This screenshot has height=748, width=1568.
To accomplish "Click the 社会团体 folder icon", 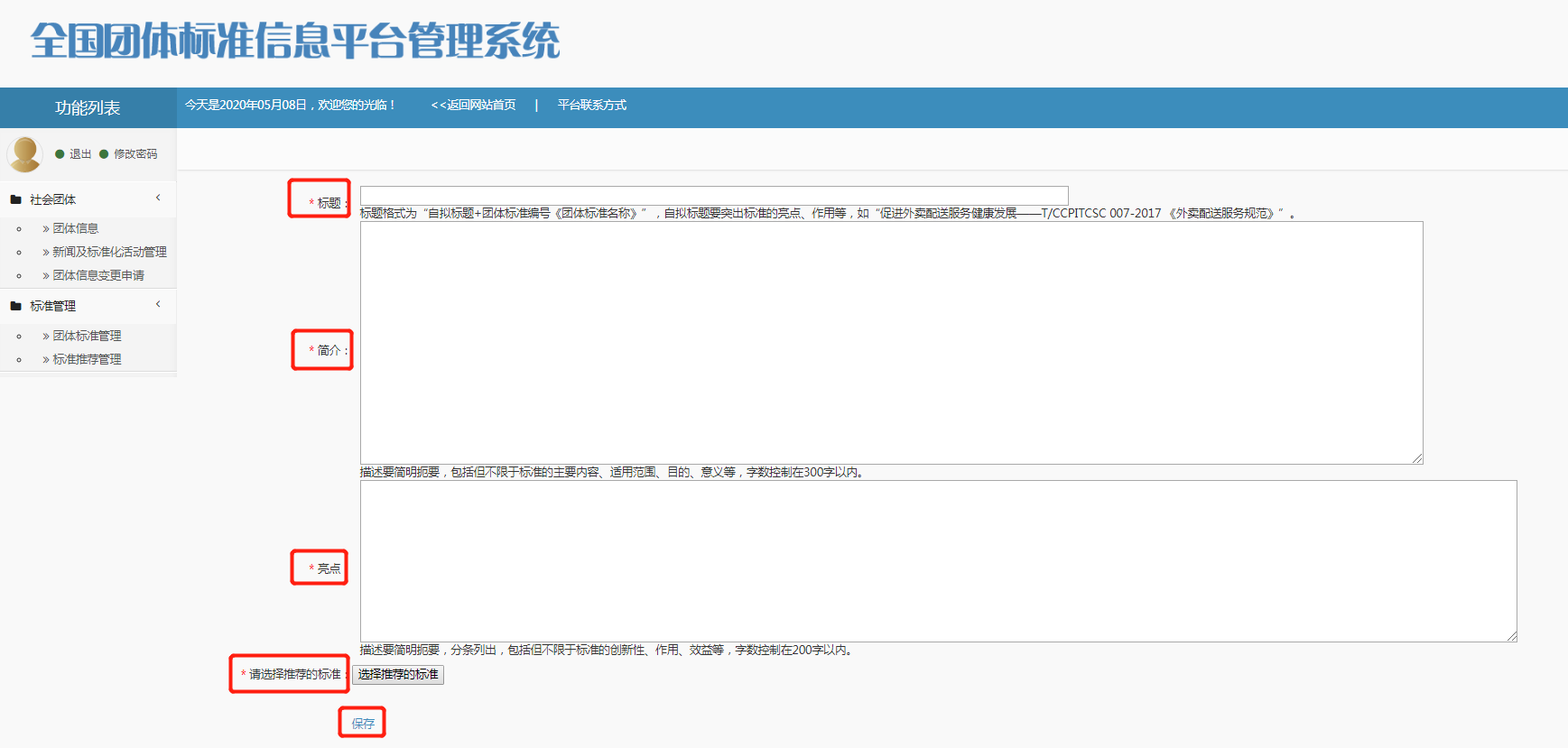I will tap(15, 199).
